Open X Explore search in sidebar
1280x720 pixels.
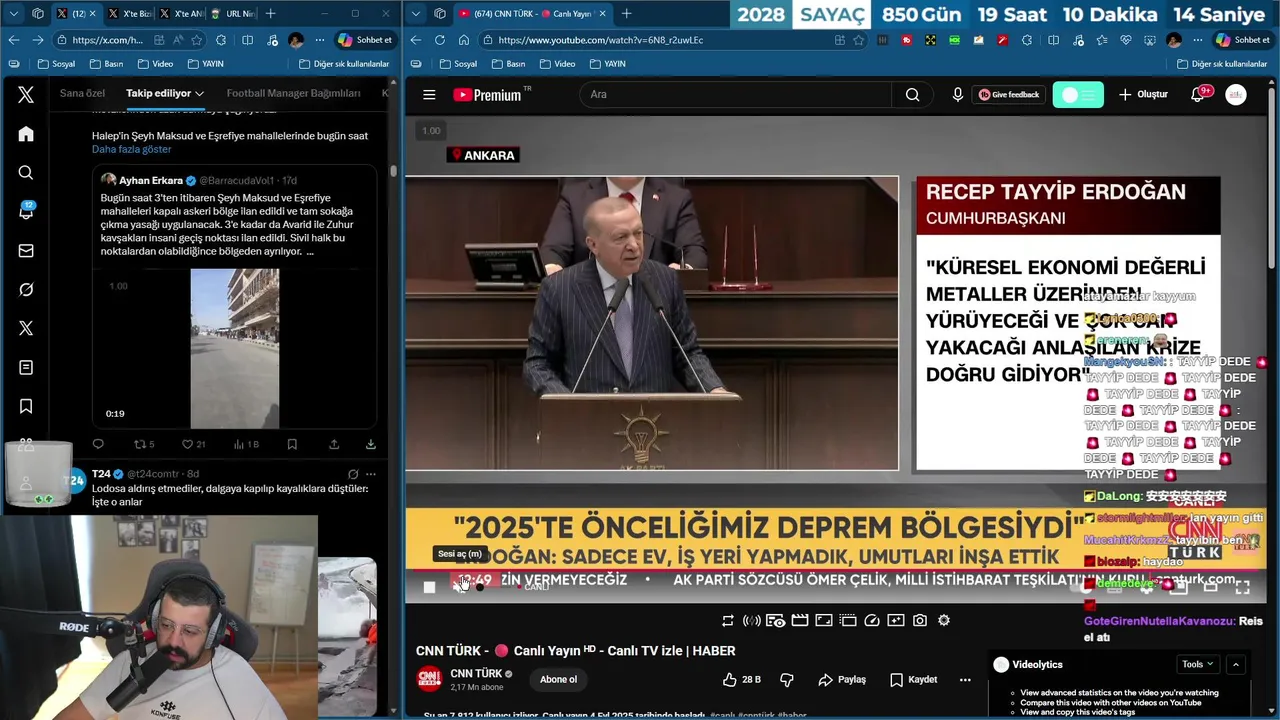26,173
